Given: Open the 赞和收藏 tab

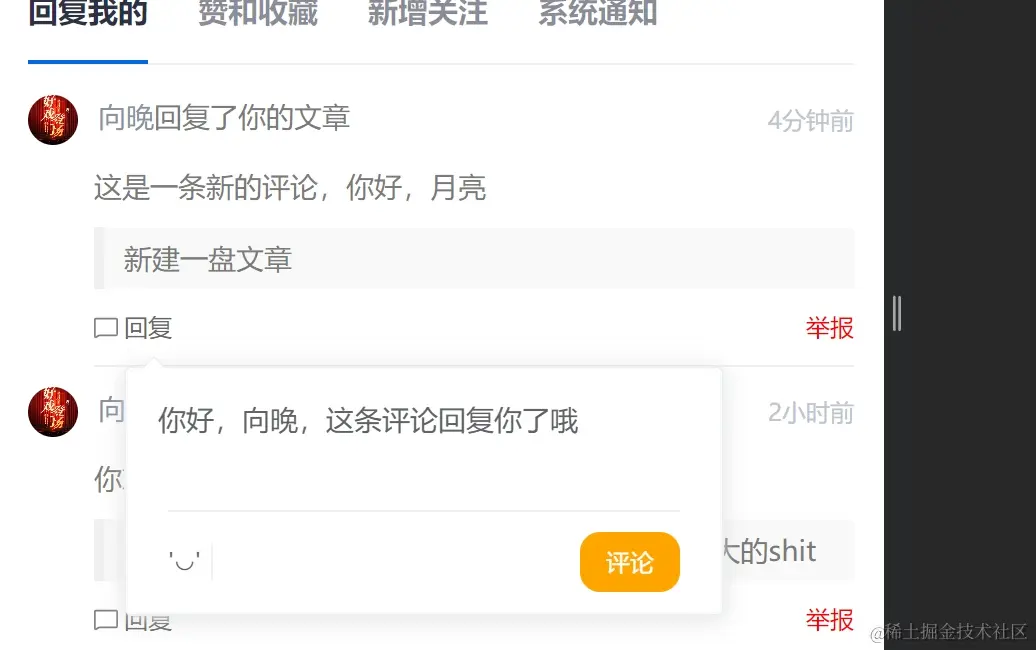Looking at the screenshot, I should click(258, 15).
